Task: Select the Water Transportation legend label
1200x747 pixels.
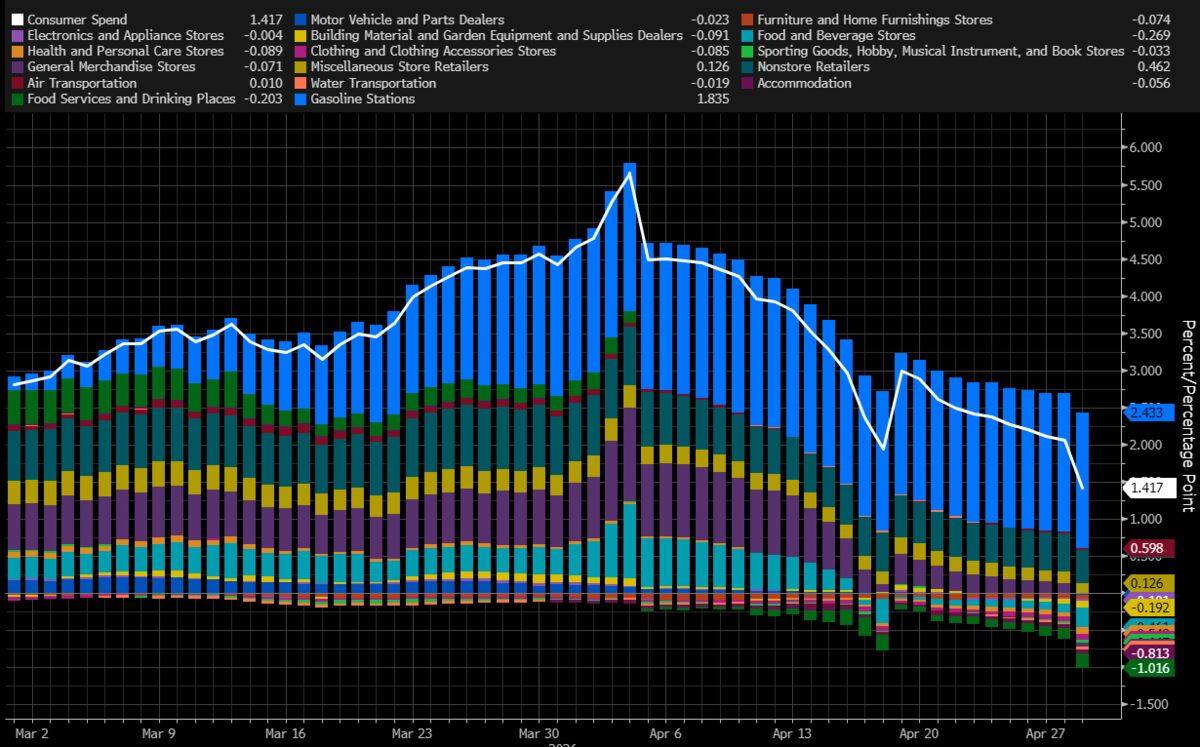Action: (374, 83)
